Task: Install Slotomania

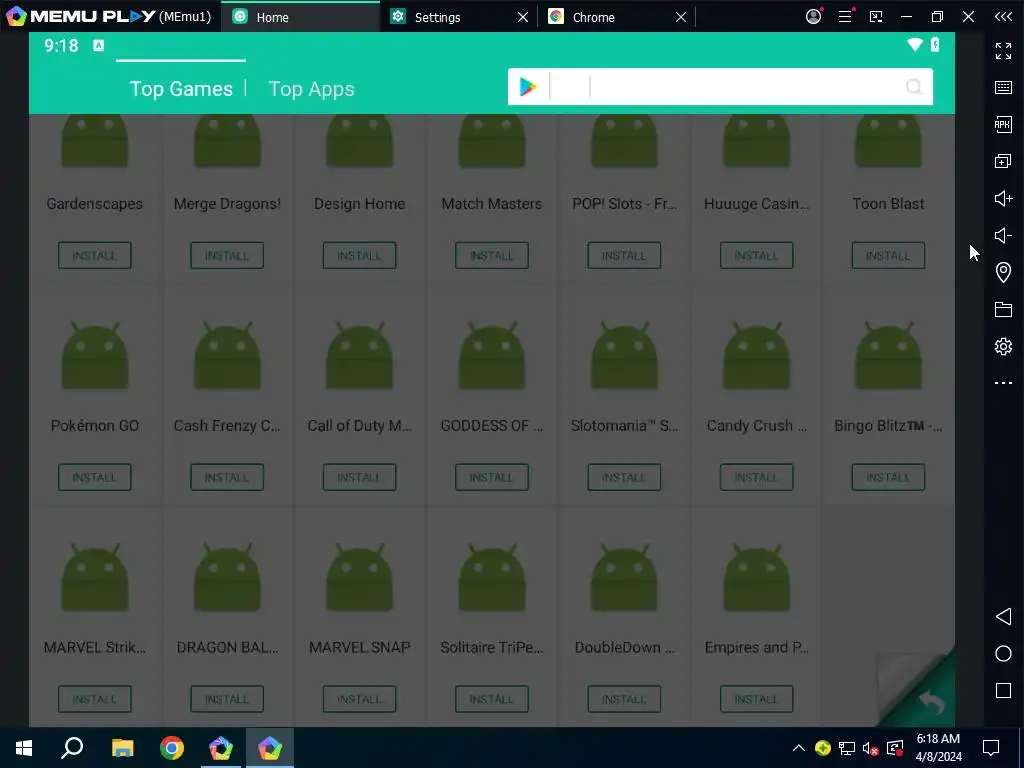Action: (624, 477)
